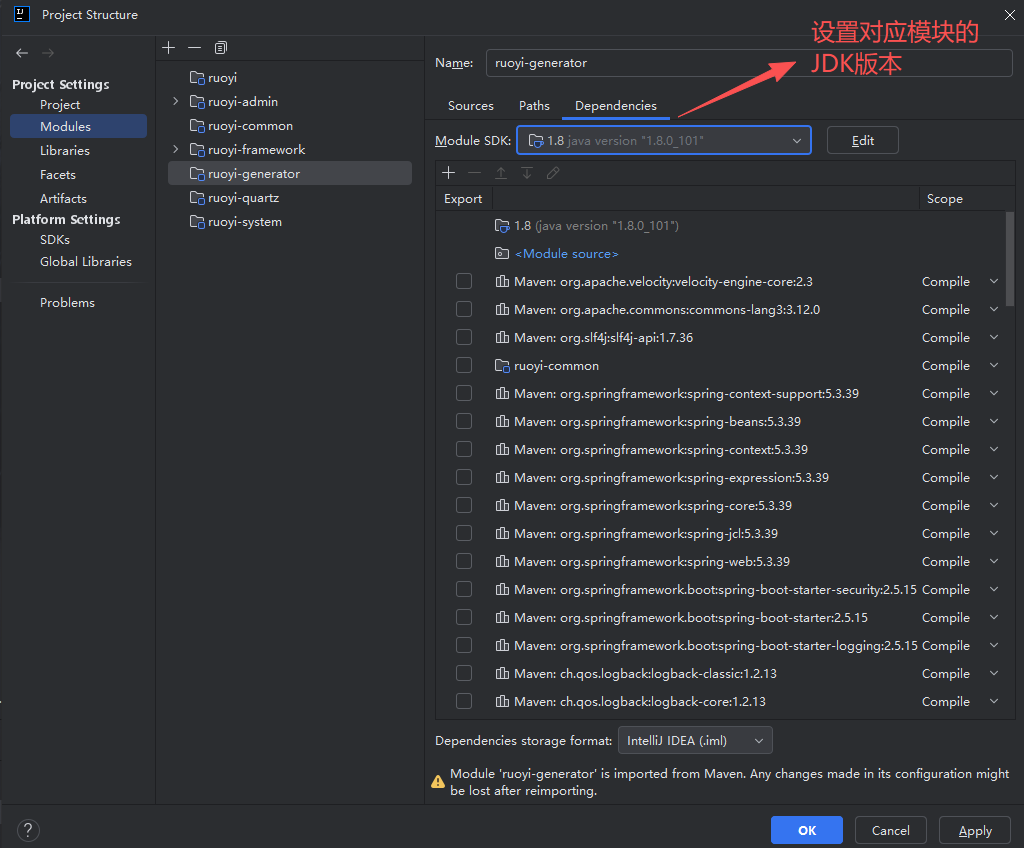Screen dimensions: 1024x848
Task: Edit the dependency with the pencil icon
Action: pyautogui.click(x=553, y=172)
